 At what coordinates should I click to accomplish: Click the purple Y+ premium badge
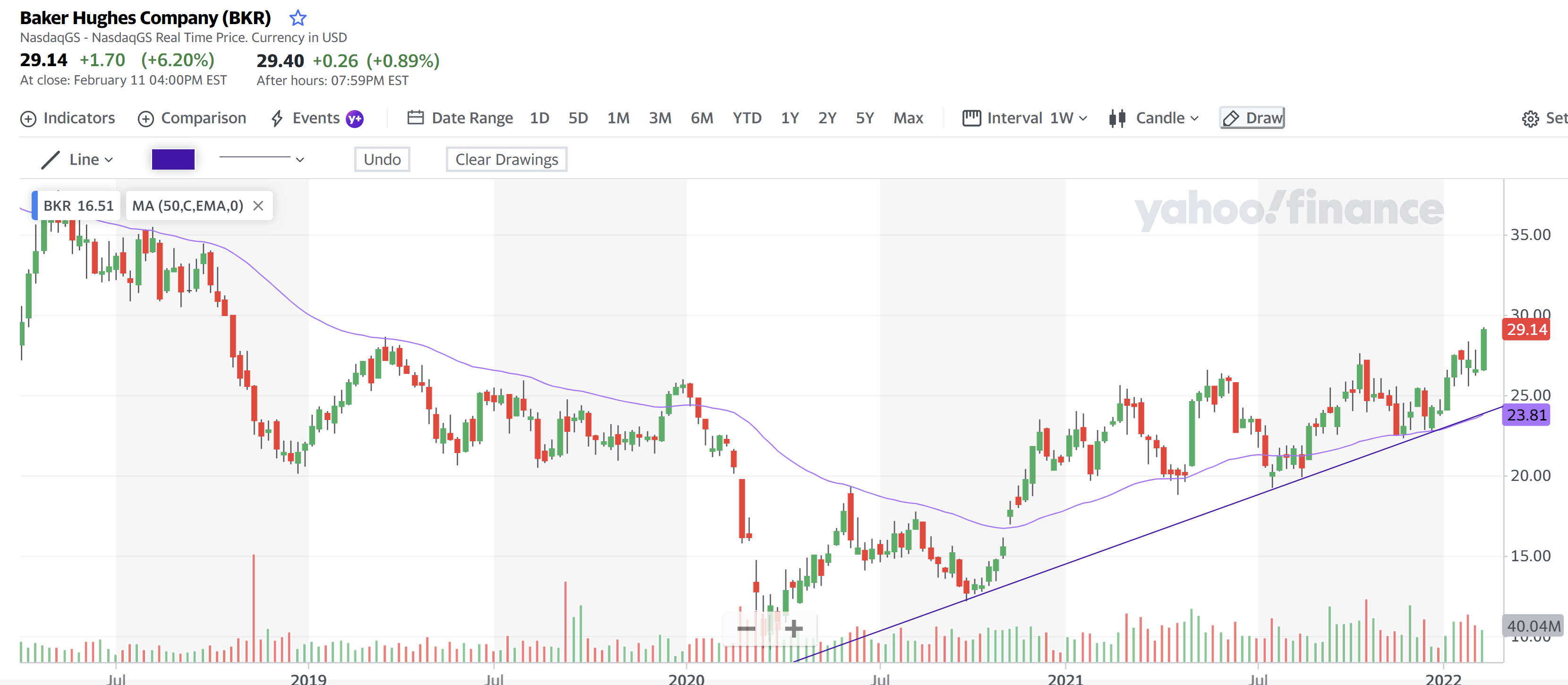point(354,119)
